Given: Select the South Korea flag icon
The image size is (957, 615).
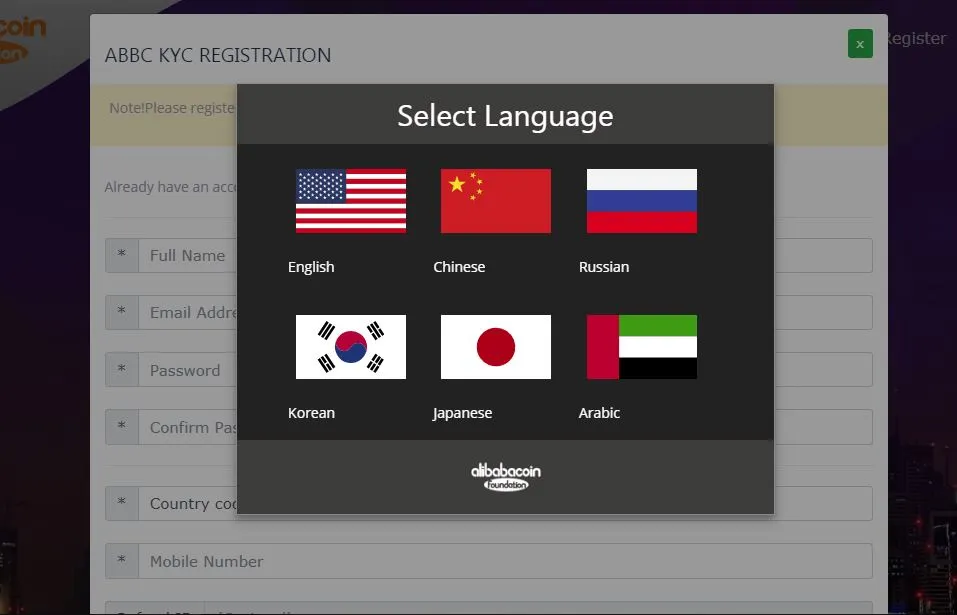Looking at the screenshot, I should click(350, 347).
